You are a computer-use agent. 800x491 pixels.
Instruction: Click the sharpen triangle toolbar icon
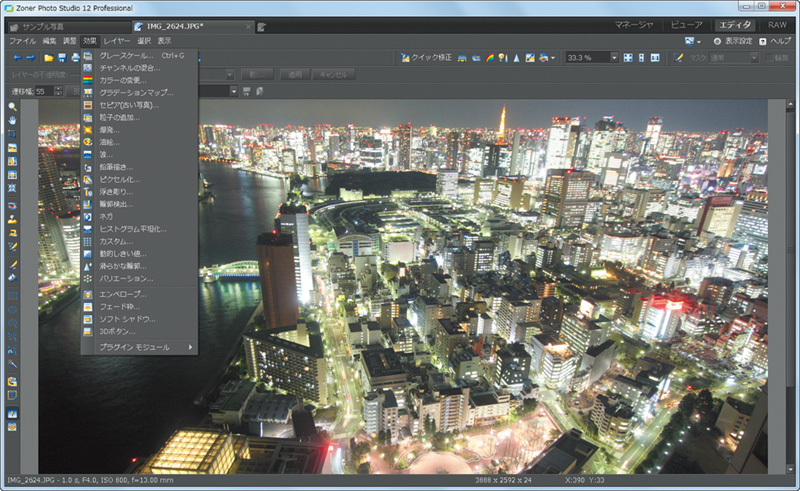pyautogui.click(x=516, y=58)
